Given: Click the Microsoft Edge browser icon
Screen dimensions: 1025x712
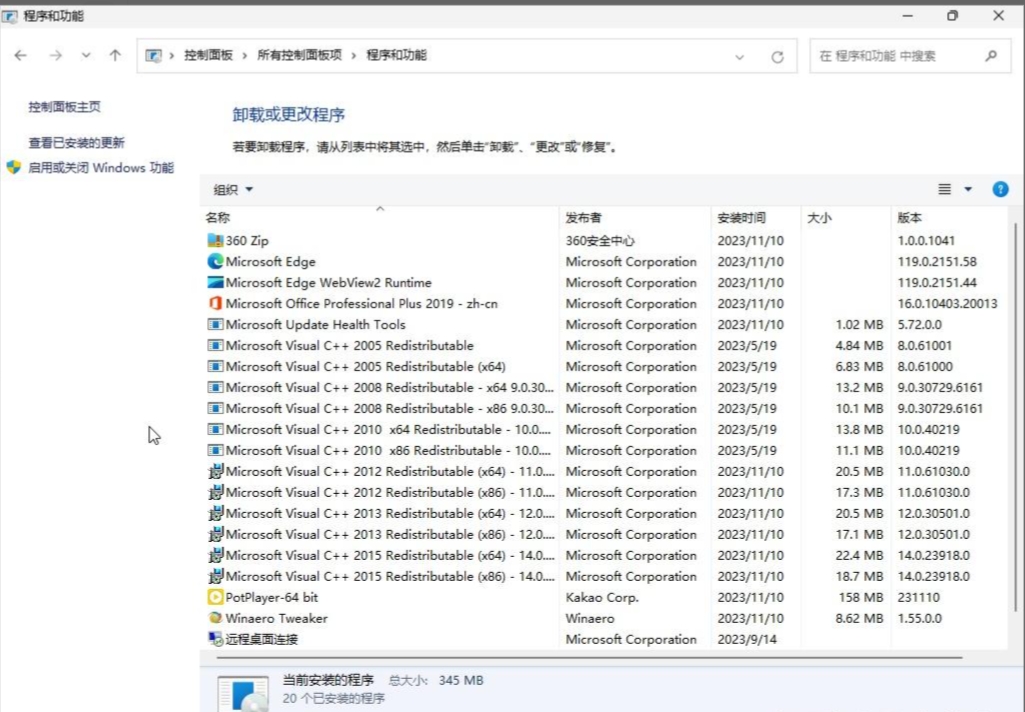Looking at the screenshot, I should [x=215, y=261].
